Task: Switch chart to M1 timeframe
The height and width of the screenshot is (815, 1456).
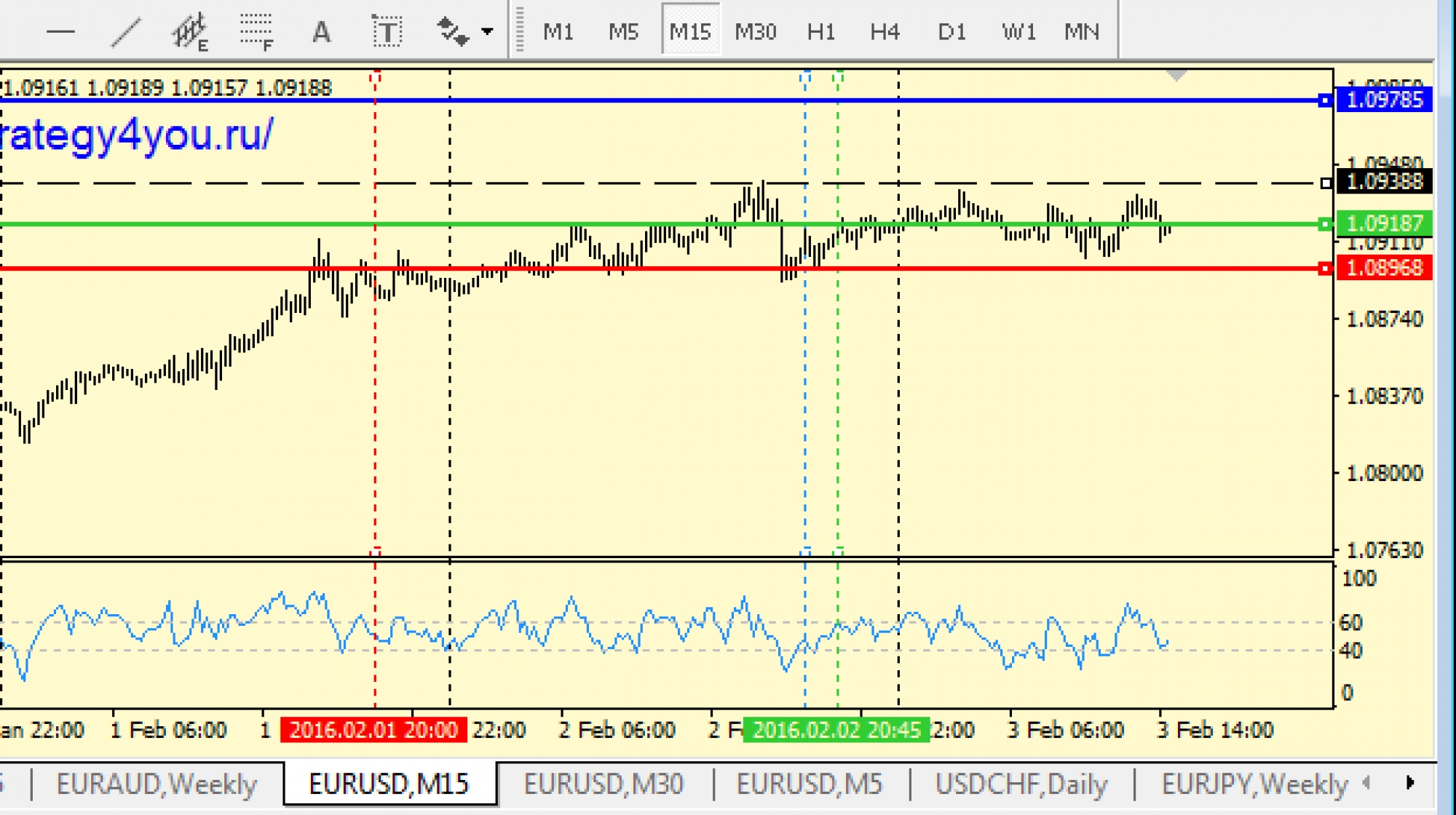Action: [558, 32]
